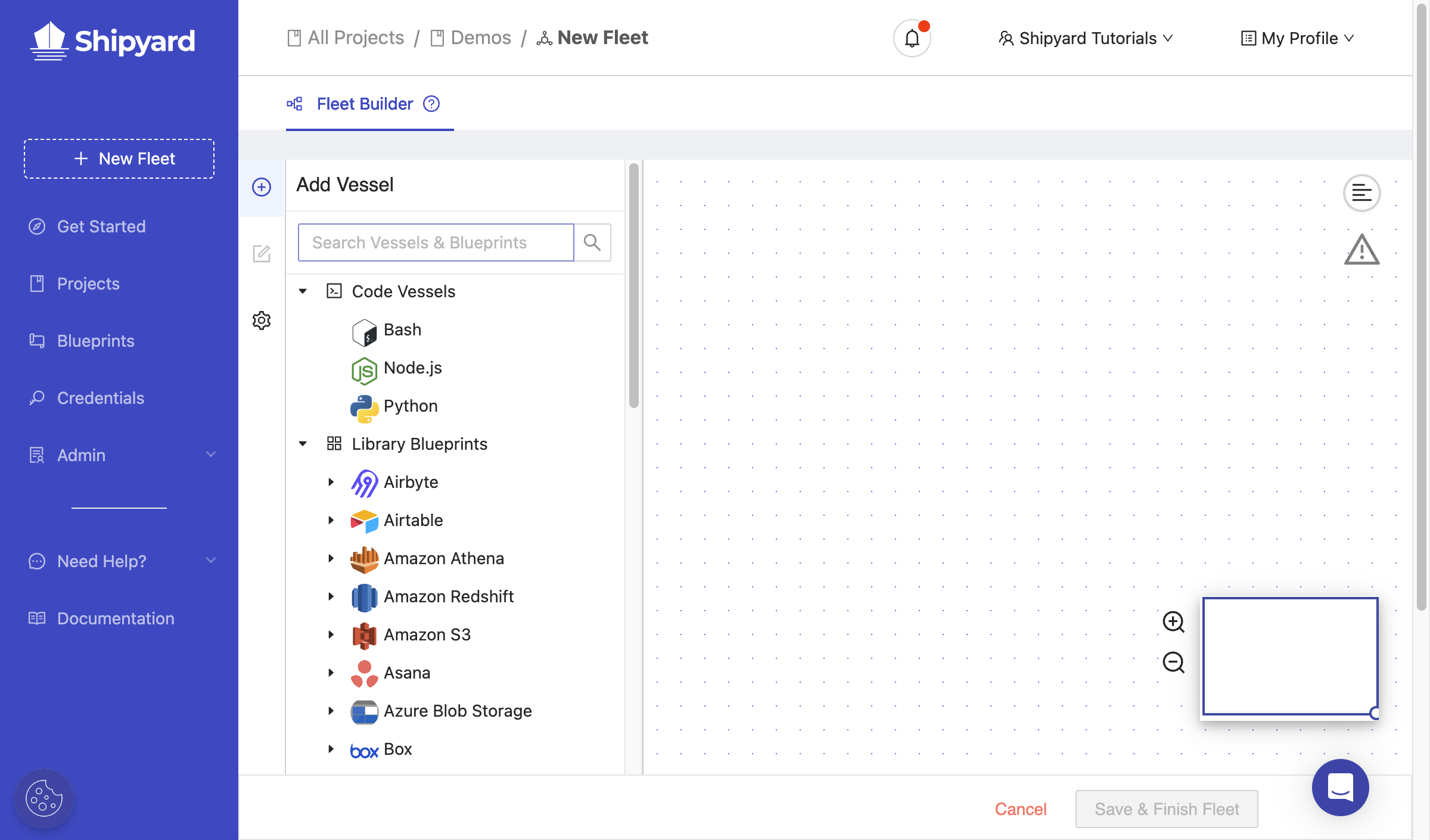Image resolution: width=1430 pixels, height=840 pixels.
Task: Open the edit vessel pencil panel
Action: [x=262, y=254]
